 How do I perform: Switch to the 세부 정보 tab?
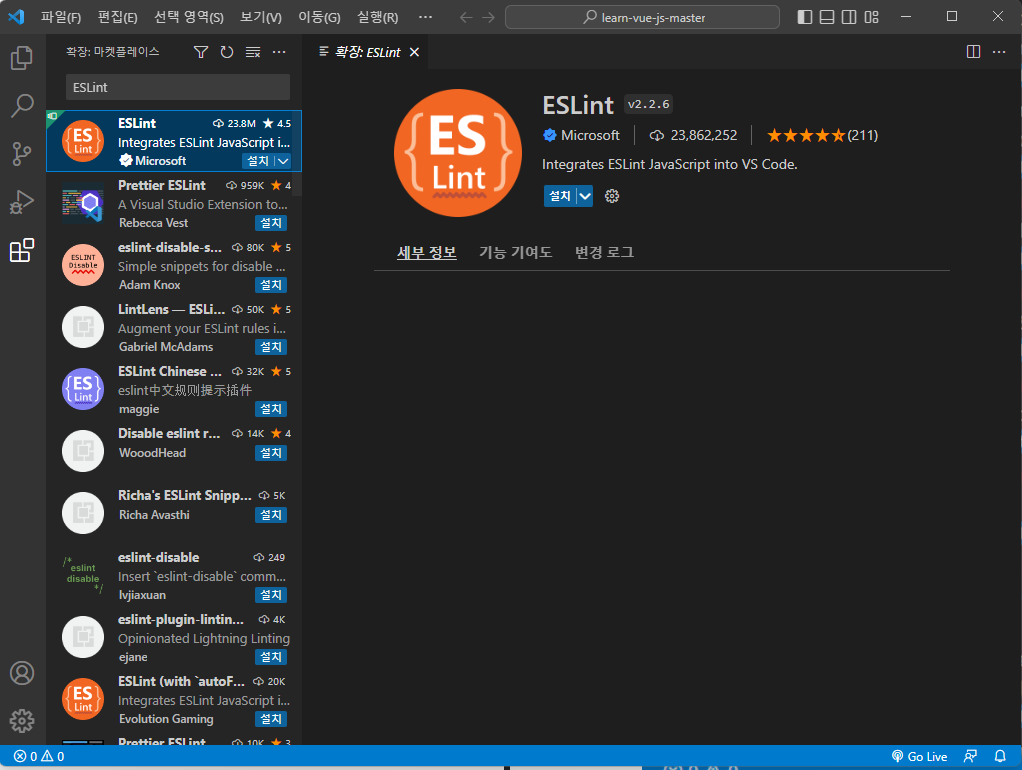pos(427,252)
